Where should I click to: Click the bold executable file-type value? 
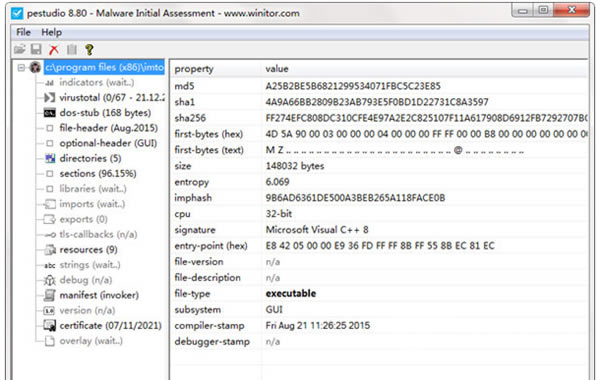[291, 294]
